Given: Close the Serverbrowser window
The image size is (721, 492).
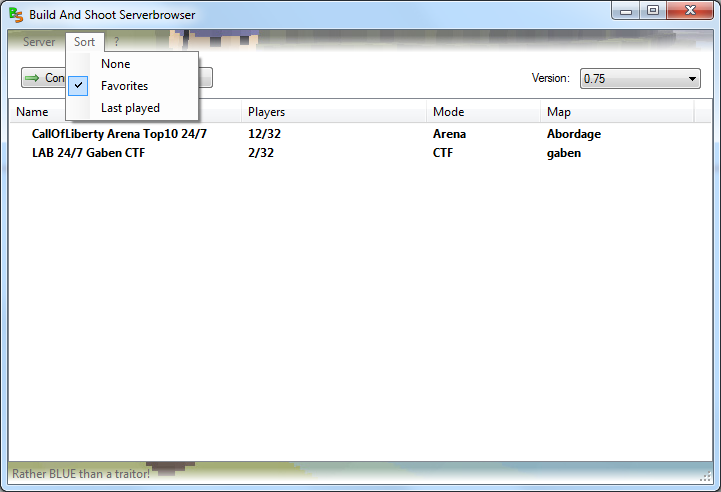Looking at the screenshot, I should tap(688, 12).
